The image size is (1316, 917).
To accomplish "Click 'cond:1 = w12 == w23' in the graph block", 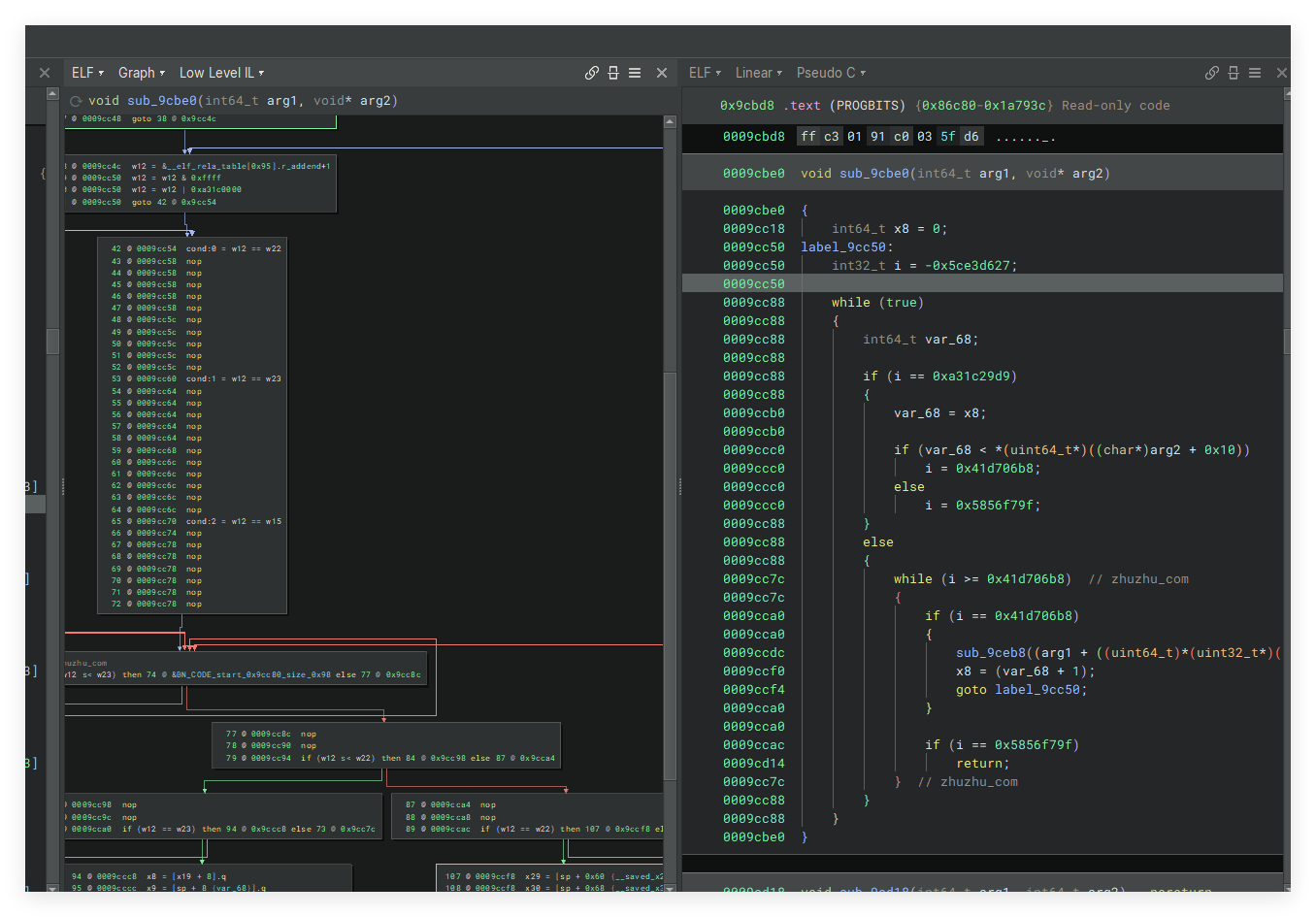I will pyautogui.click(x=234, y=379).
